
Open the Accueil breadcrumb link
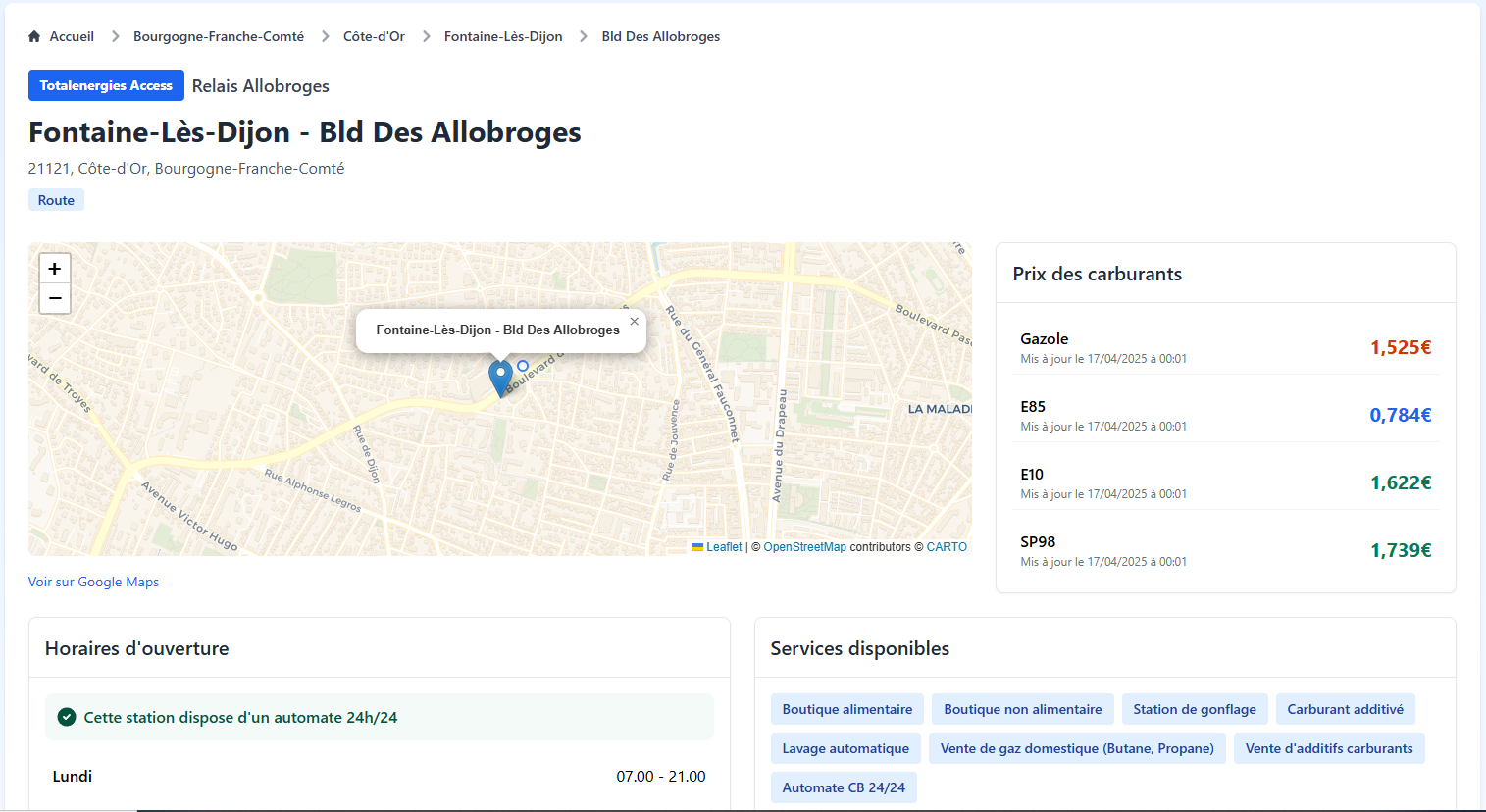pos(72,36)
